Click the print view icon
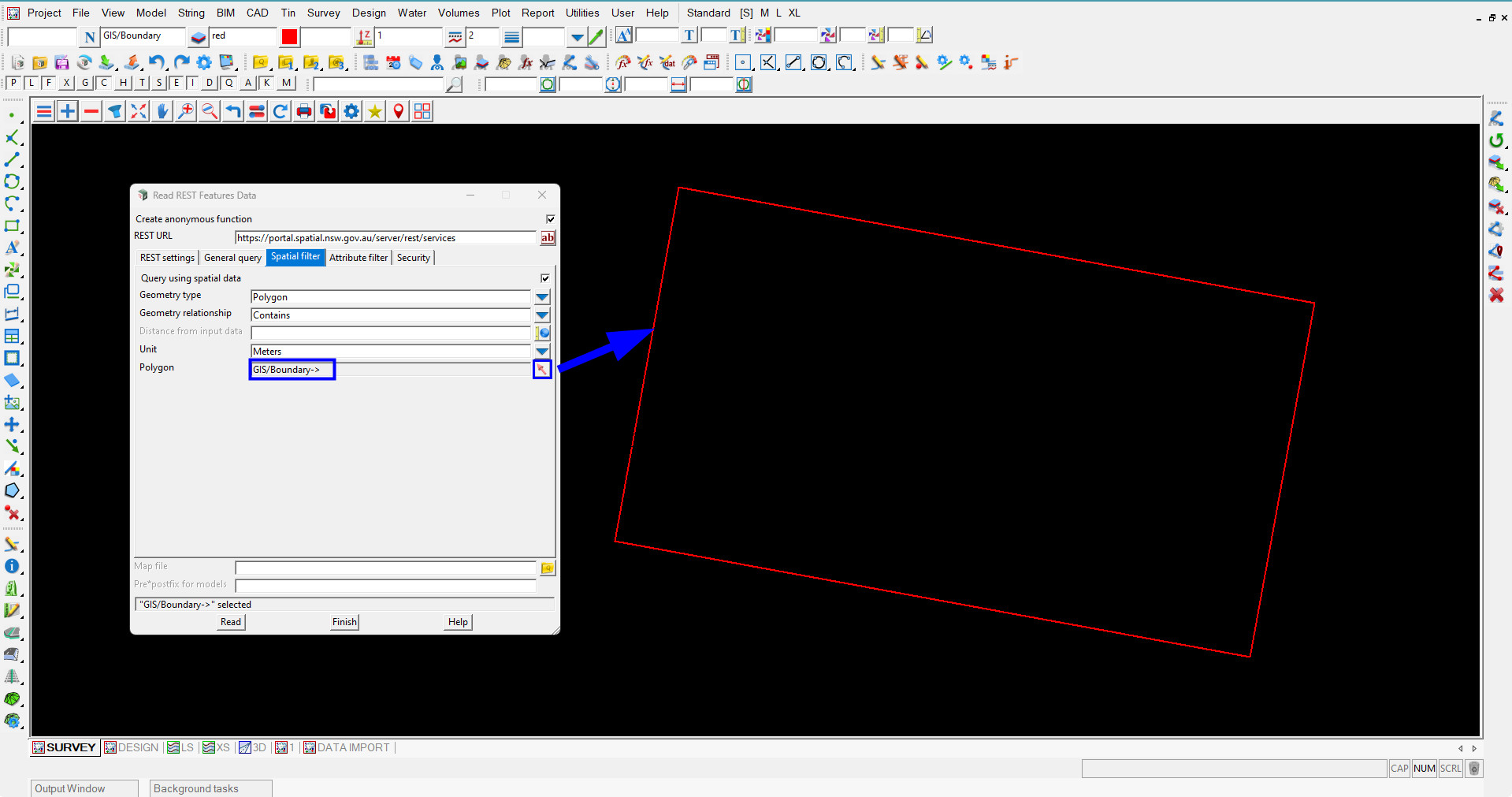 pos(304,111)
